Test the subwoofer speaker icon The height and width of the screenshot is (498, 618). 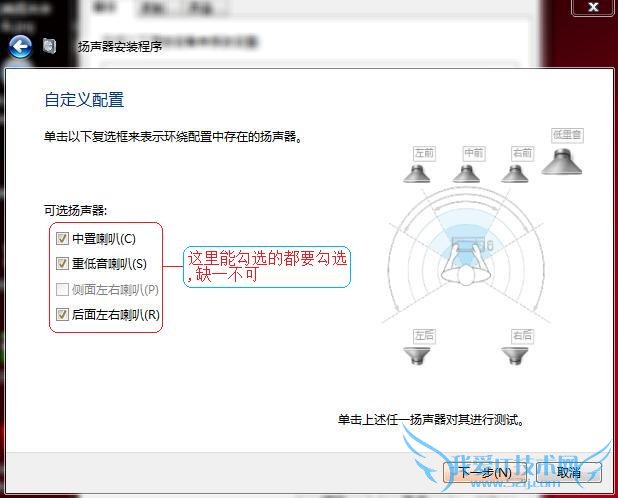562,162
